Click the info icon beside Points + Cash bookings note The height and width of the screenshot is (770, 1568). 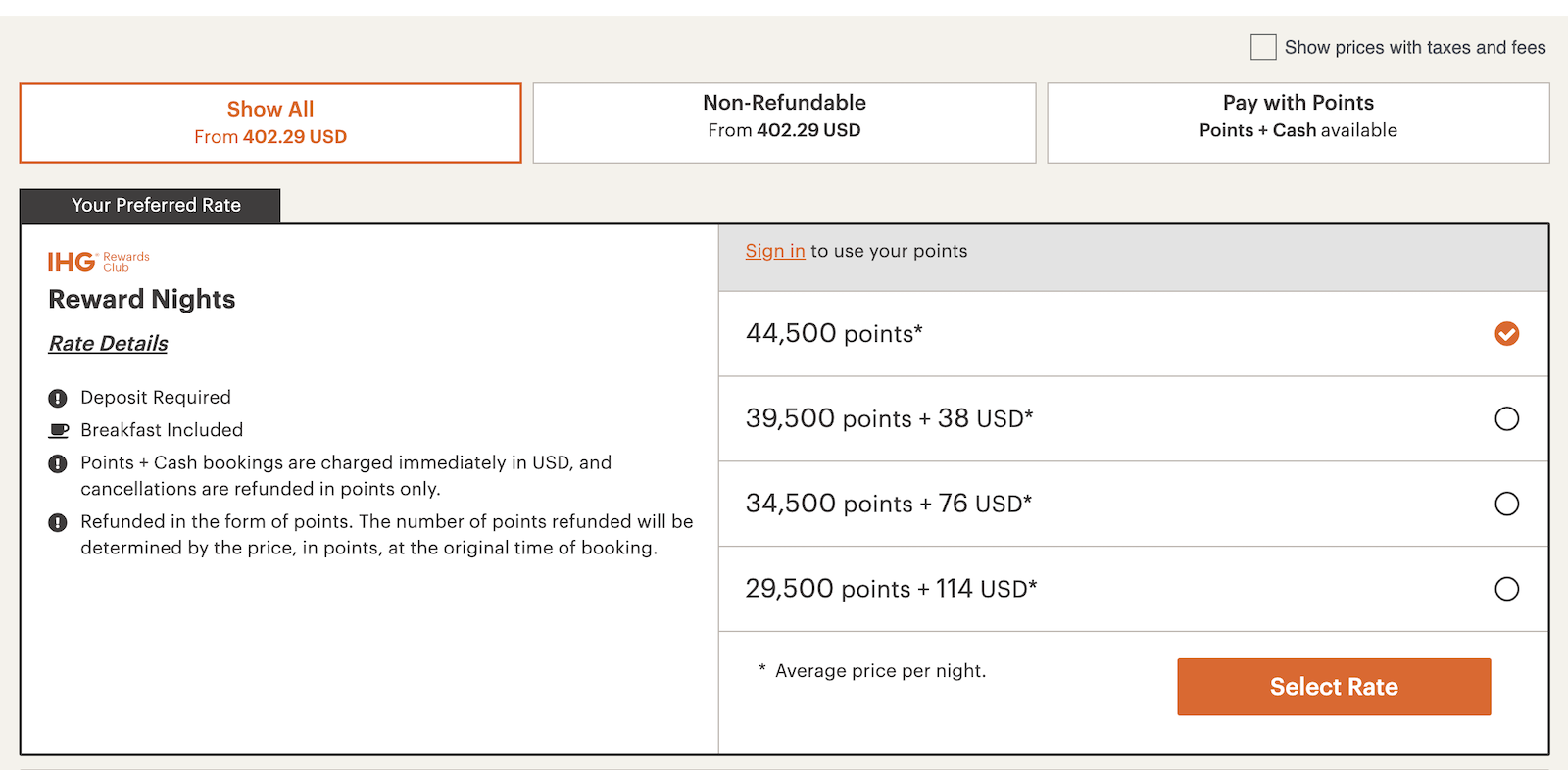tap(57, 463)
